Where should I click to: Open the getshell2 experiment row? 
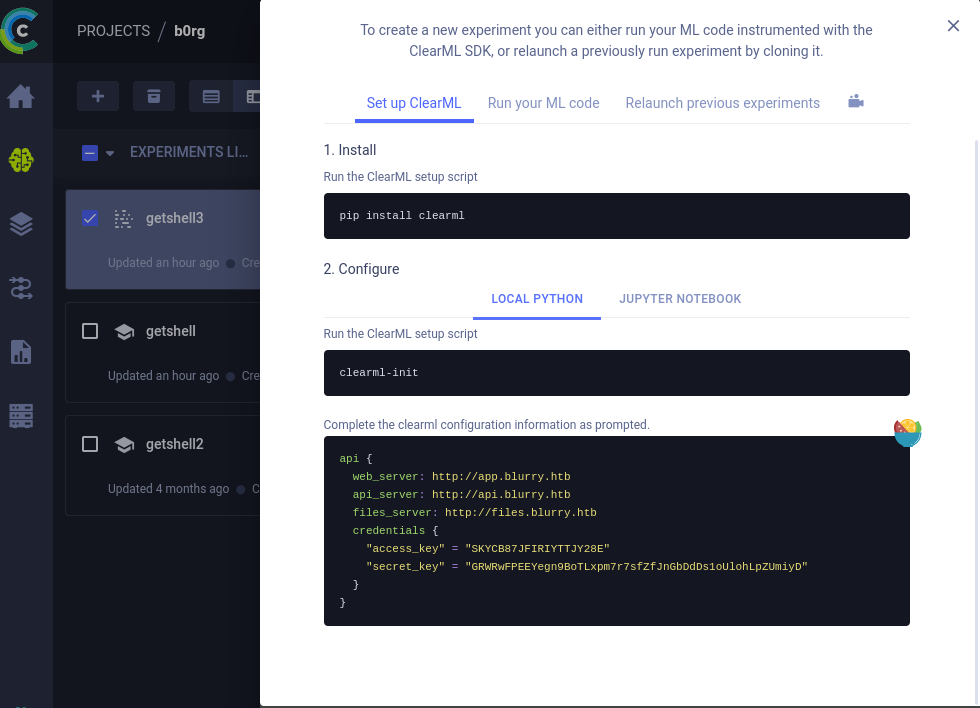(x=163, y=466)
